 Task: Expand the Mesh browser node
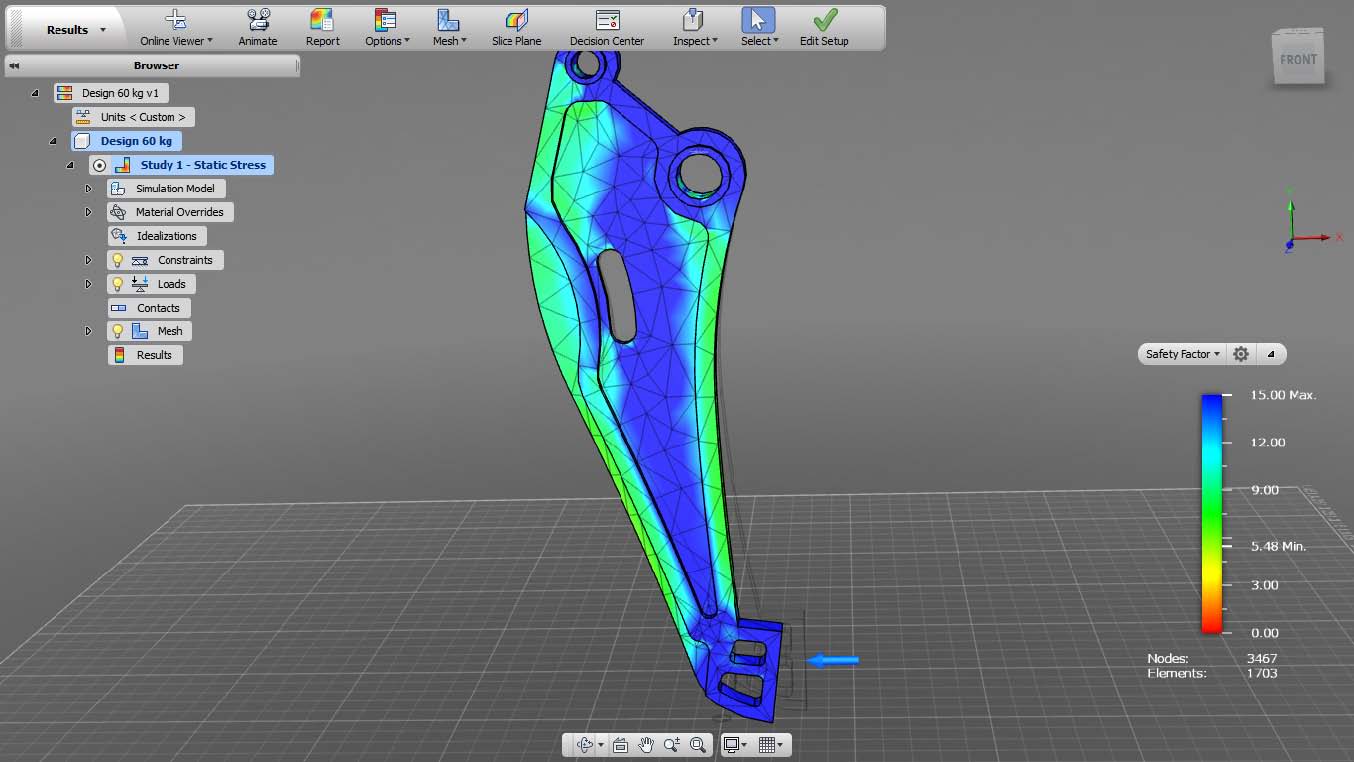[x=88, y=331]
